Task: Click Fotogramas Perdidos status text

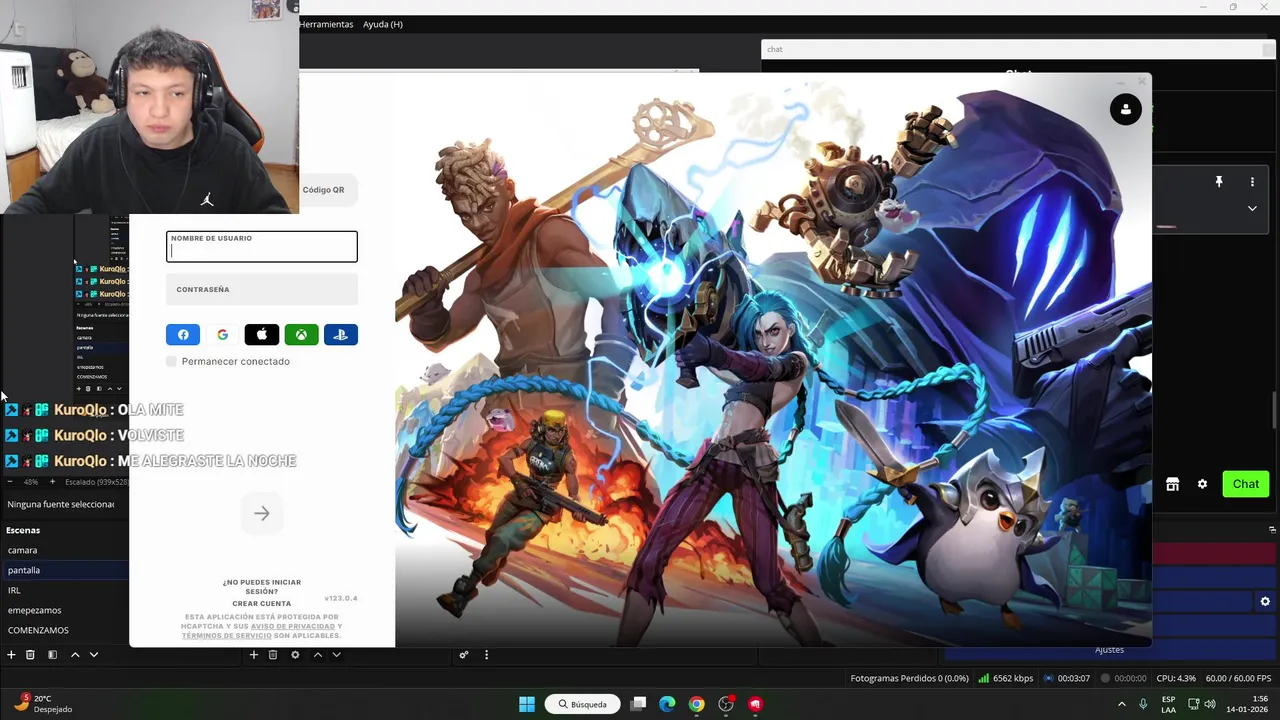Action: (909, 678)
